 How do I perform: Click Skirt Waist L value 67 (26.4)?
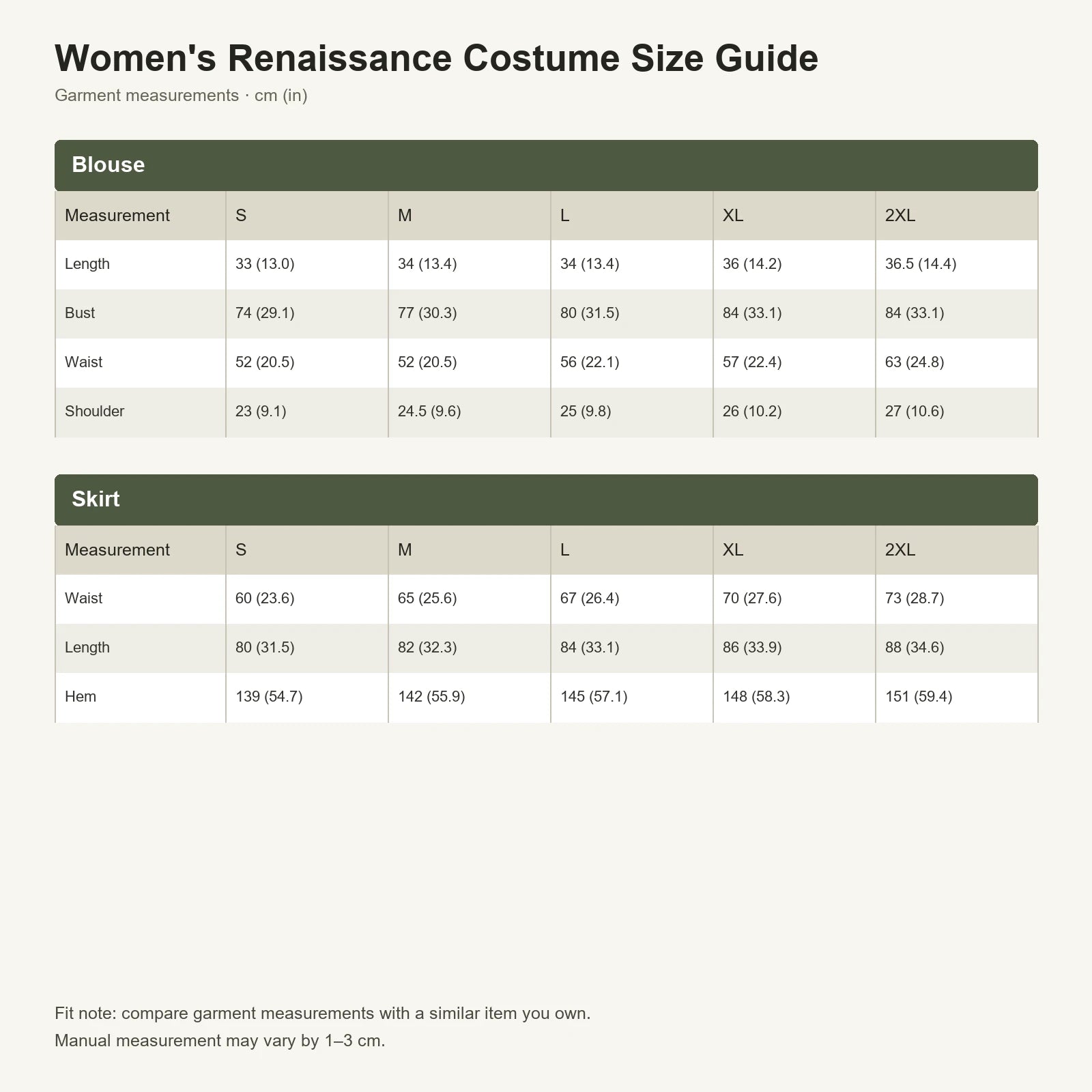(x=590, y=599)
